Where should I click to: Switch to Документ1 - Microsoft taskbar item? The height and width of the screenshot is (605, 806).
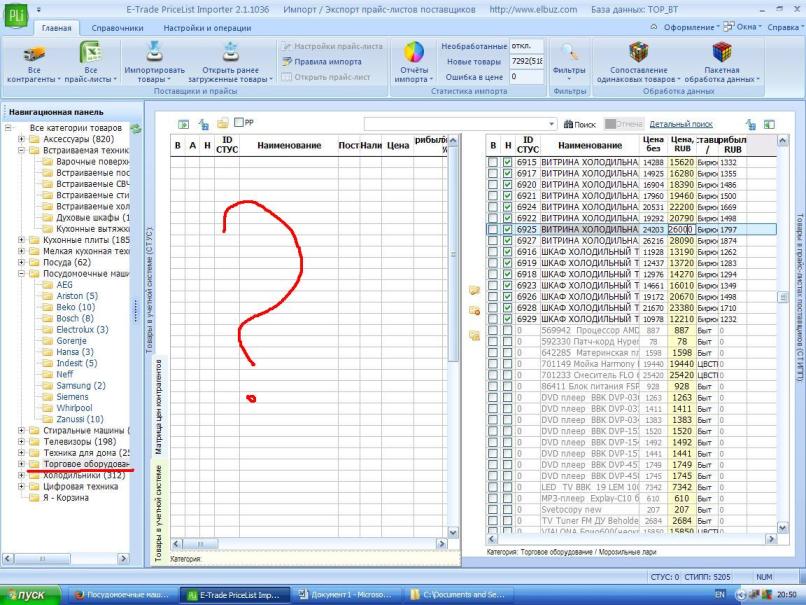coord(345,595)
